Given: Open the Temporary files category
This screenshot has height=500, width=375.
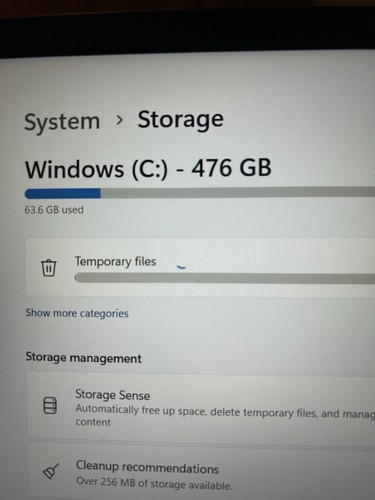Looking at the screenshot, I should coord(200,267).
